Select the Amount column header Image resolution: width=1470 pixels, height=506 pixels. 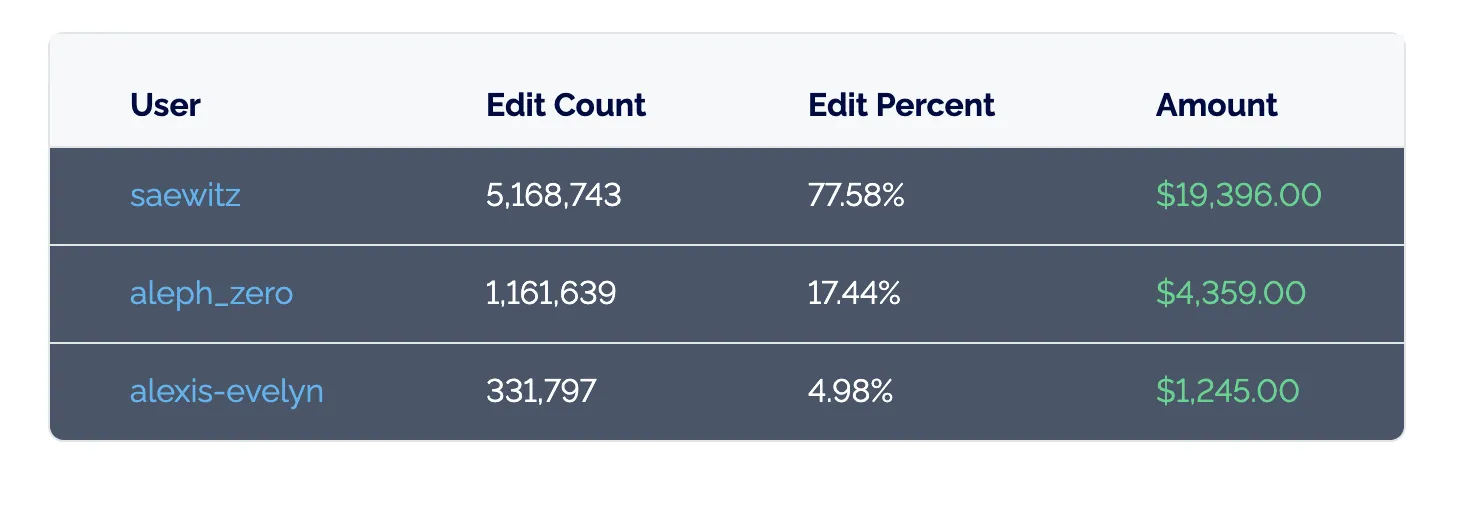(x=1216, y=105)
